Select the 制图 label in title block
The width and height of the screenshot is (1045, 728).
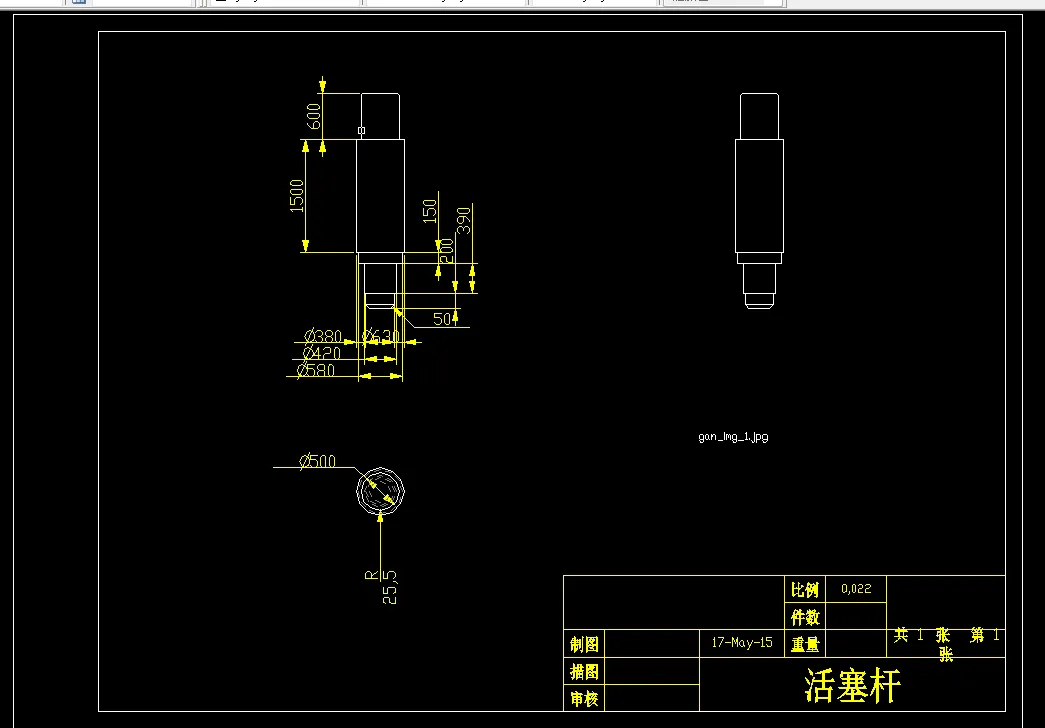click(584, 645)
